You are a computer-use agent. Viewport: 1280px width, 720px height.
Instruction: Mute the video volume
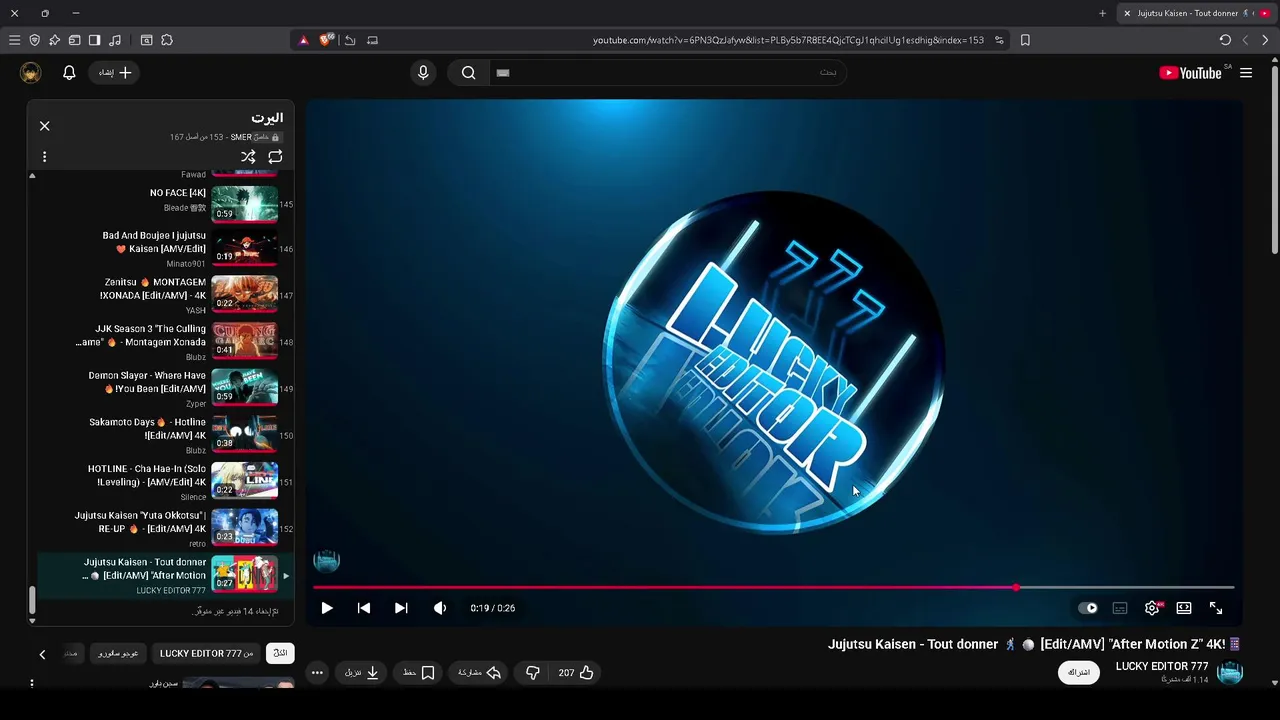pos(440,608)
